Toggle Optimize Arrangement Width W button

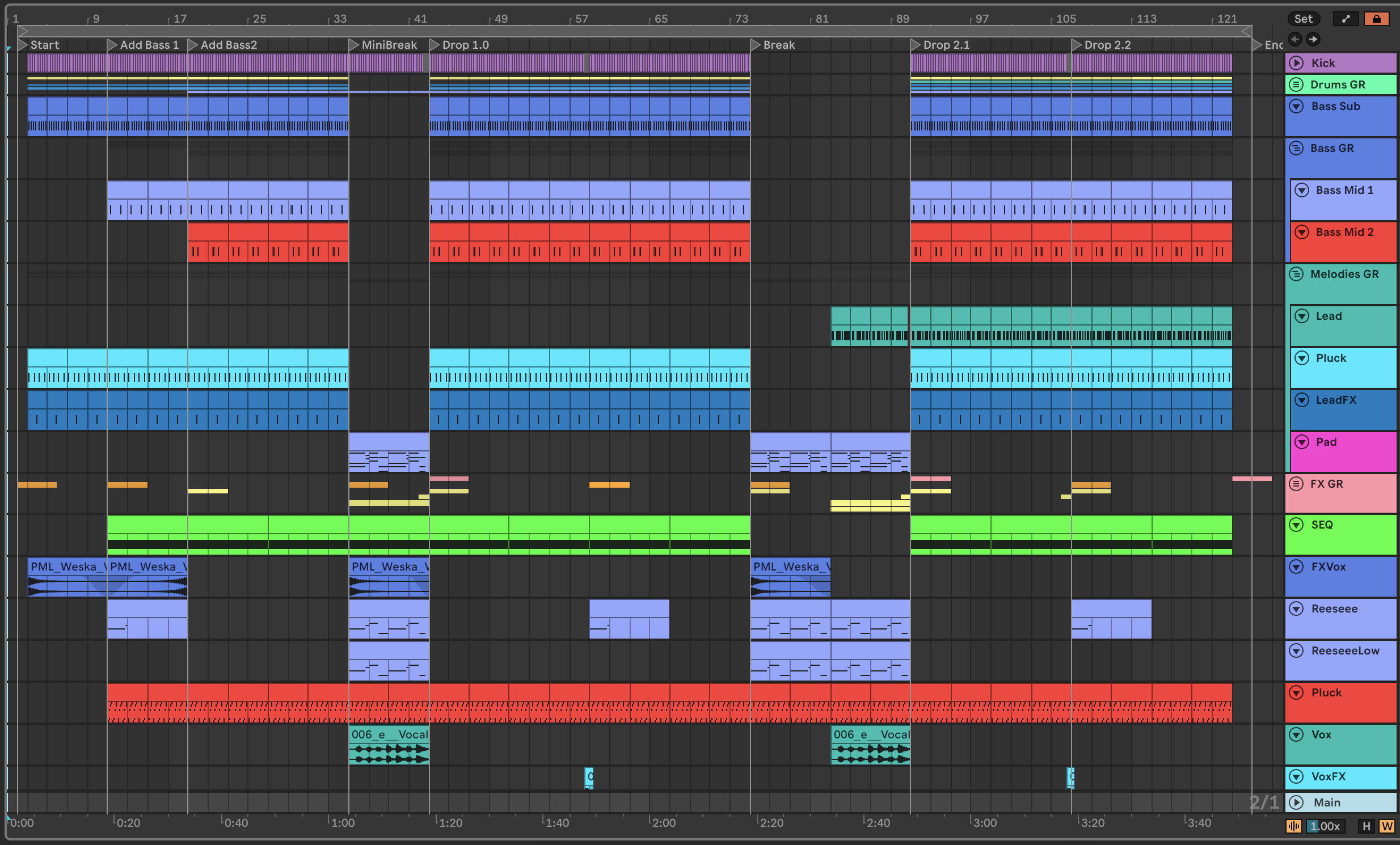(1386, 826)
